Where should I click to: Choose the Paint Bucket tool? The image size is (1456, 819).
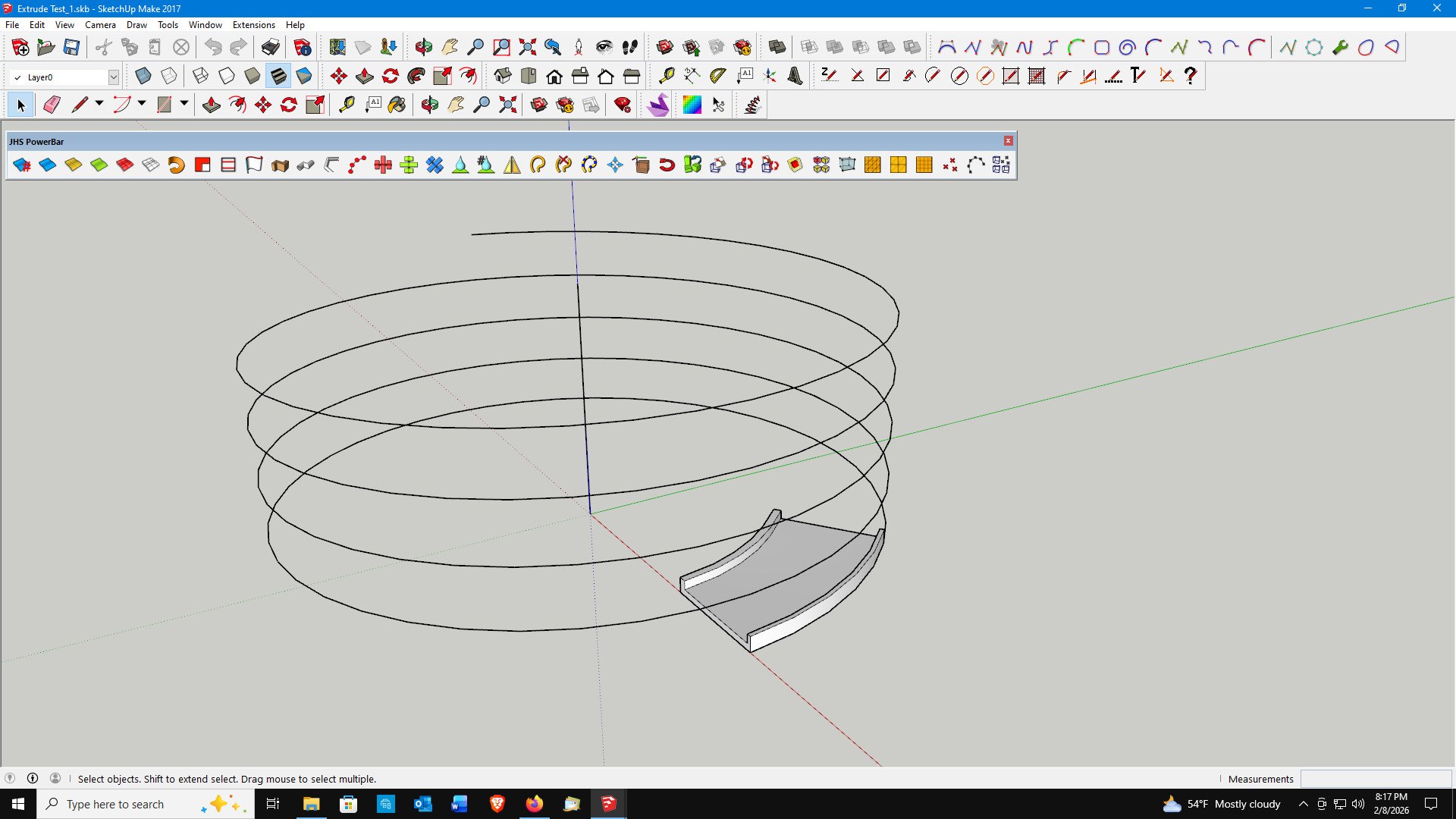point(397,105)
